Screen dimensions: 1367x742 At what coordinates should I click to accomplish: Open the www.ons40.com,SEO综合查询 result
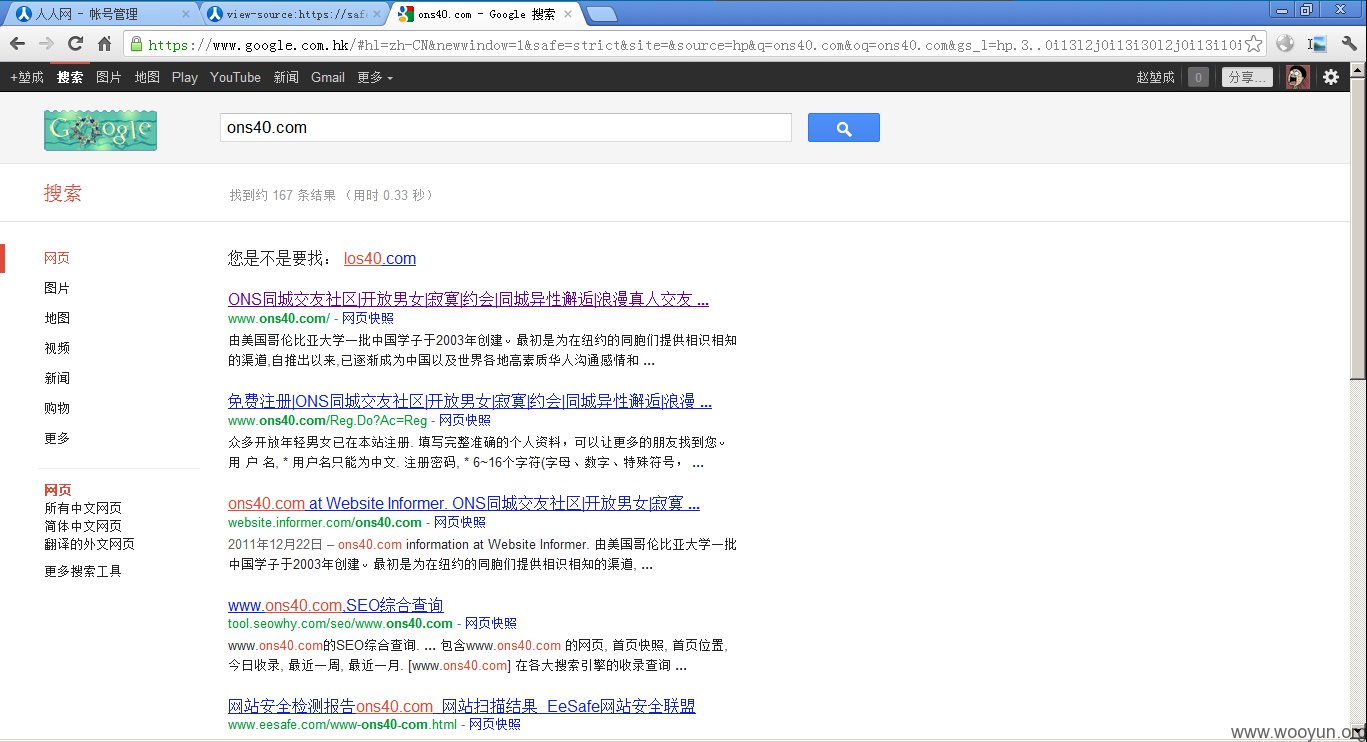point(335,605)
